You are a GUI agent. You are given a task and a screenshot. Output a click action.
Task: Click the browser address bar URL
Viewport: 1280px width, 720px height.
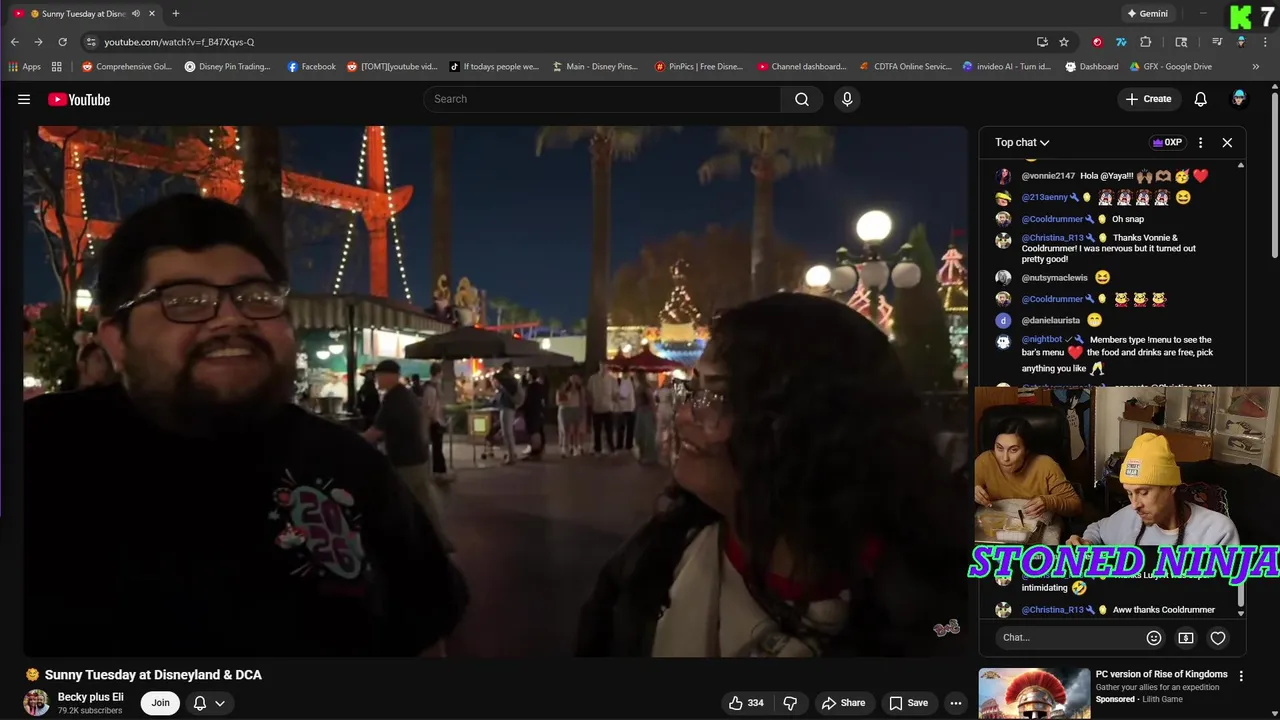click(x=179, y=42)
